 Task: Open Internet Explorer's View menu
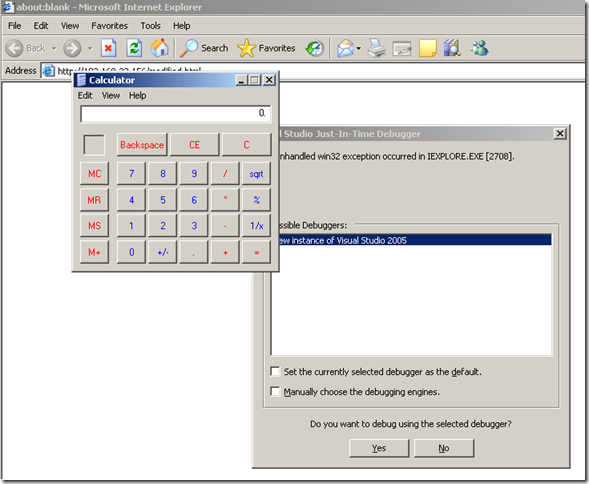70,26
